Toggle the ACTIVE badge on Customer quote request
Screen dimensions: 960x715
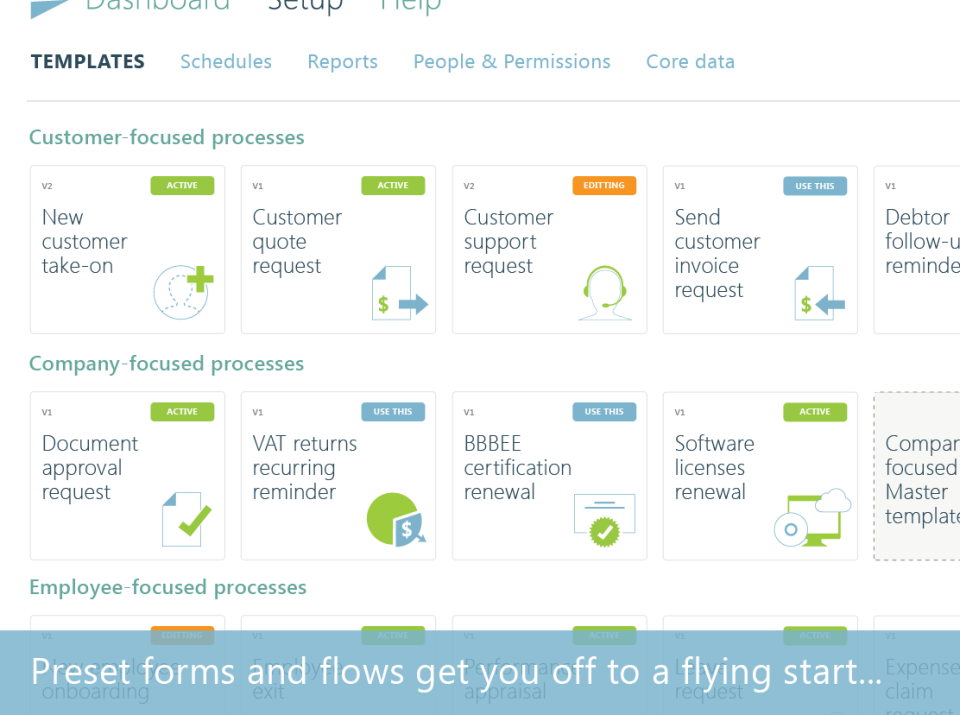pos(393,185)
